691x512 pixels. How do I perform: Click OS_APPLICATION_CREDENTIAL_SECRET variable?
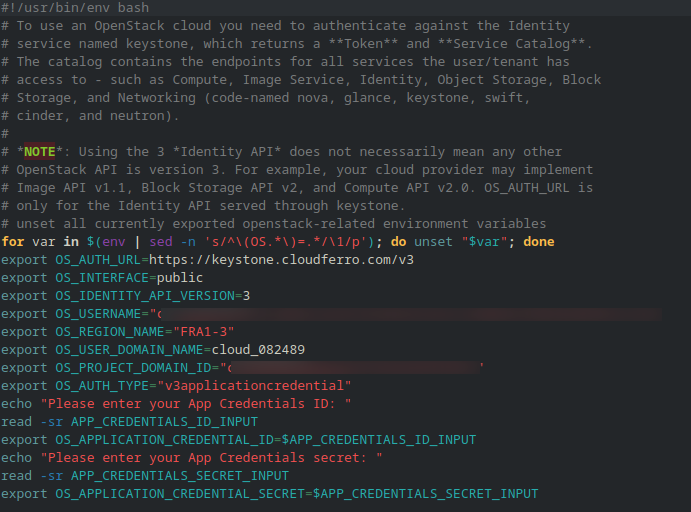[x=180, y=494]
